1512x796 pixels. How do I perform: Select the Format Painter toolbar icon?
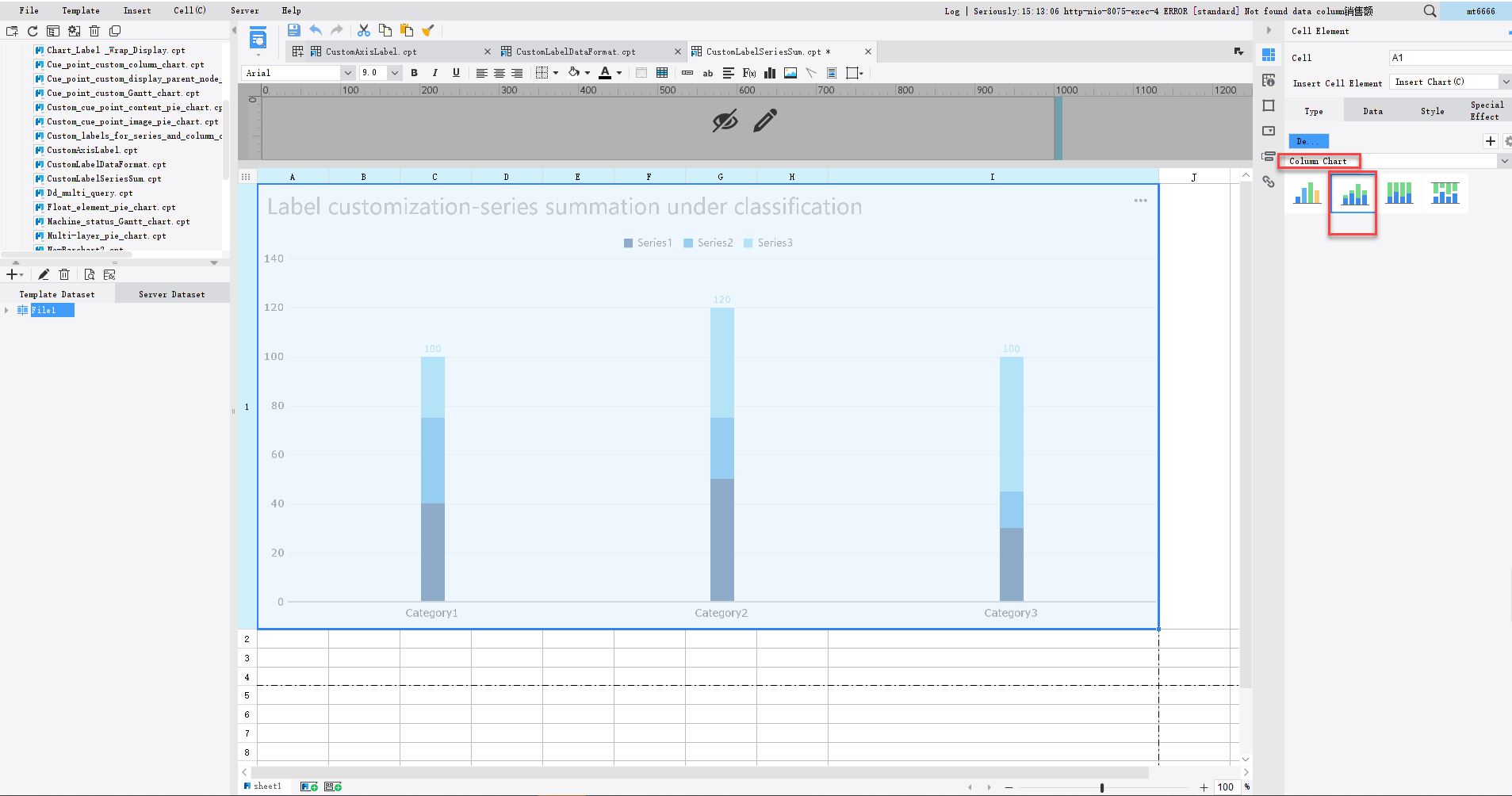pyautogui.click(x=429, y=30)
